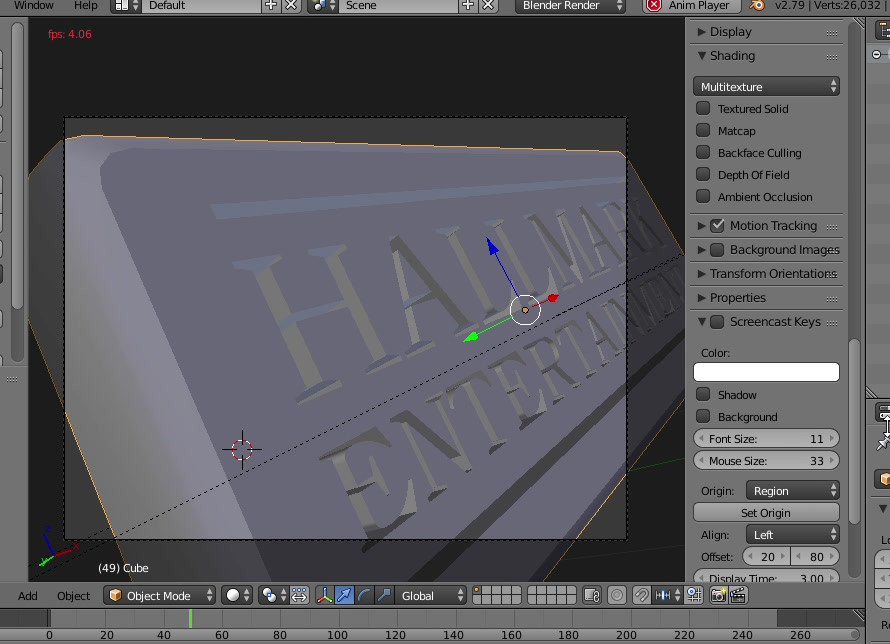Toggle manipulate center points icon

coord(299,595)
